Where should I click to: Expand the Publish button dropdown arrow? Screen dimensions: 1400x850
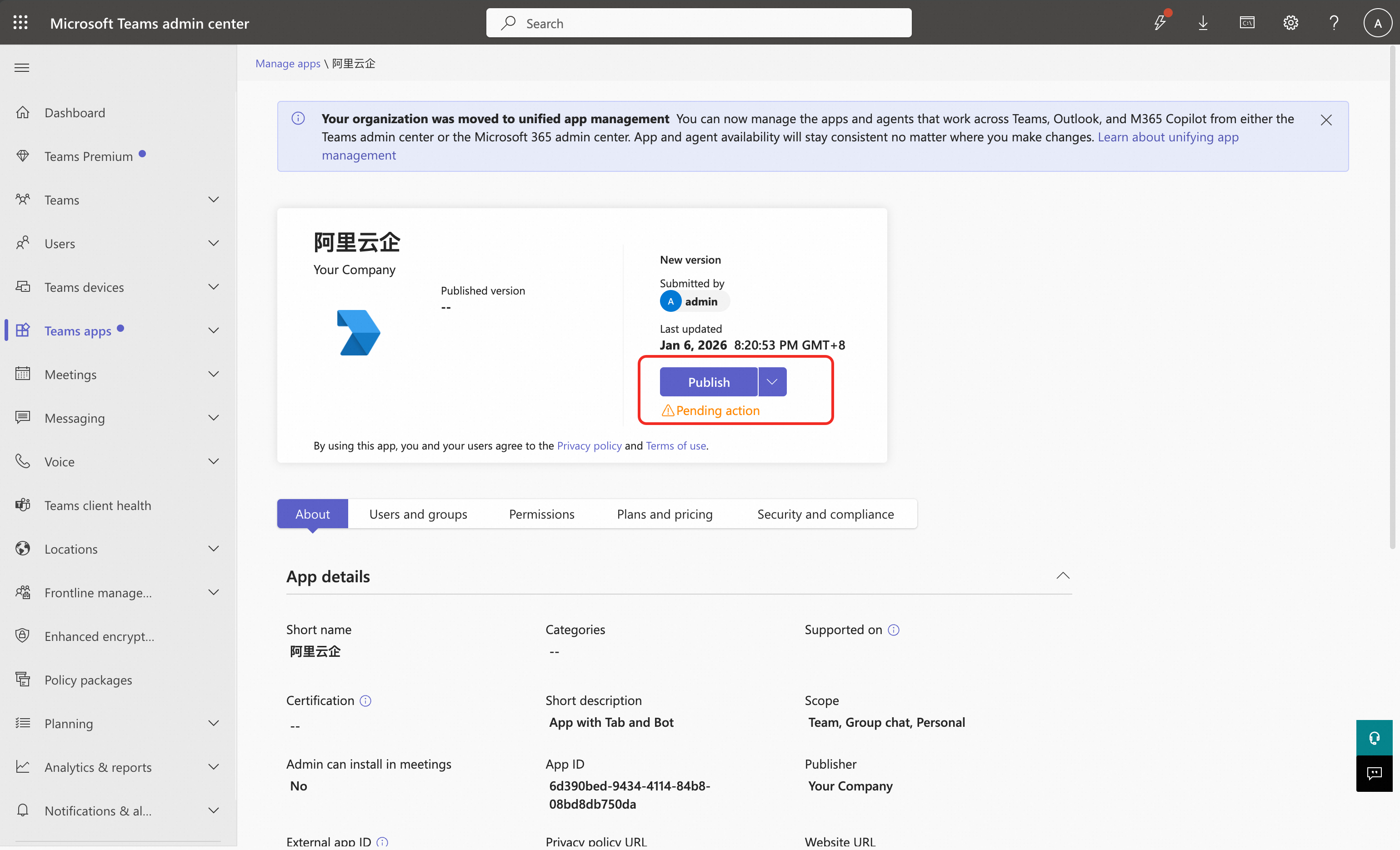pyautogui.click(x=772, y=382)
